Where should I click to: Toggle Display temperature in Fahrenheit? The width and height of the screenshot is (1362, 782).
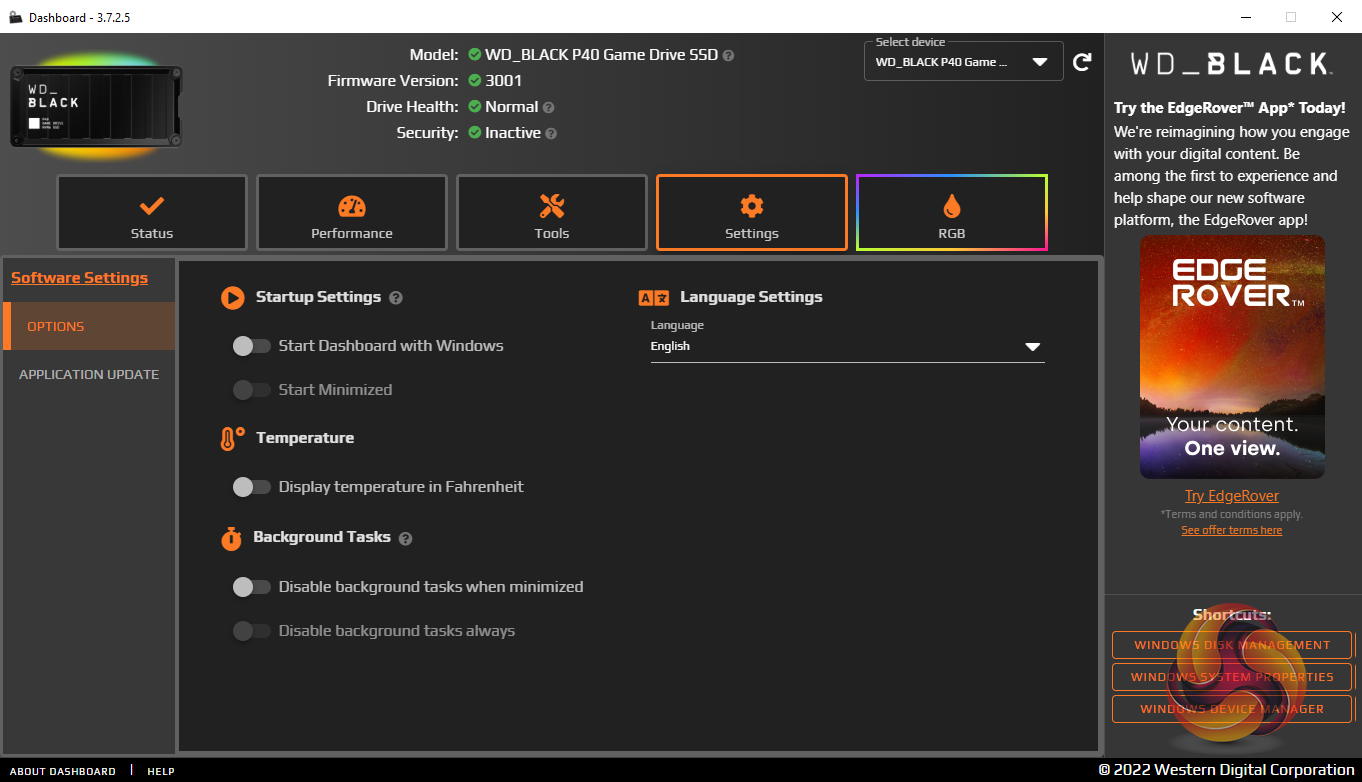click(x=252, y=487)
